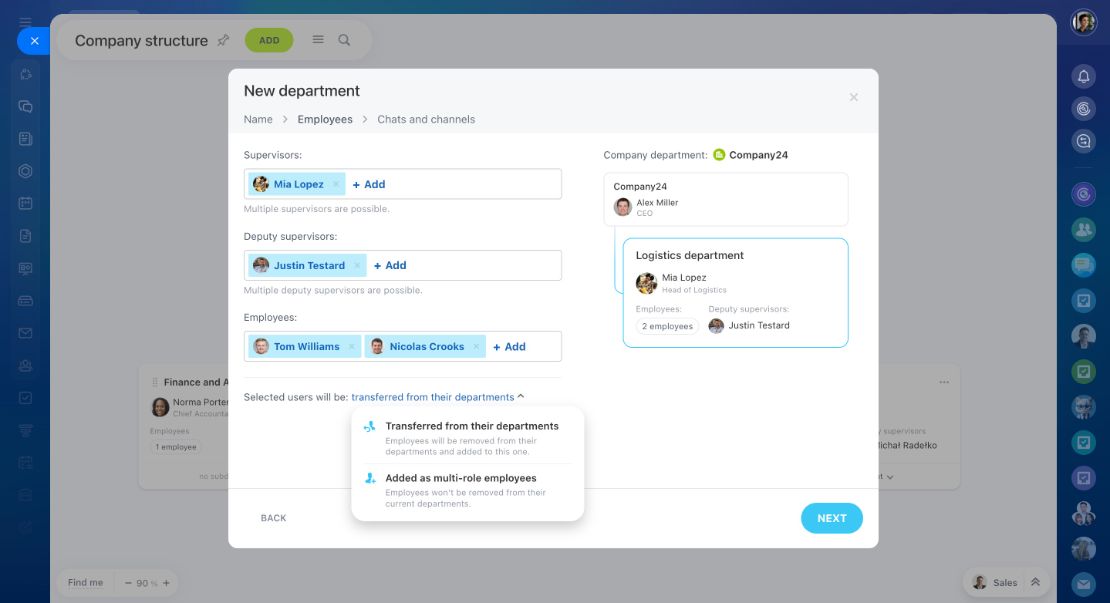Increase zoom with the plus control
The image size is (1110, 603).
(x=166, y=583)
